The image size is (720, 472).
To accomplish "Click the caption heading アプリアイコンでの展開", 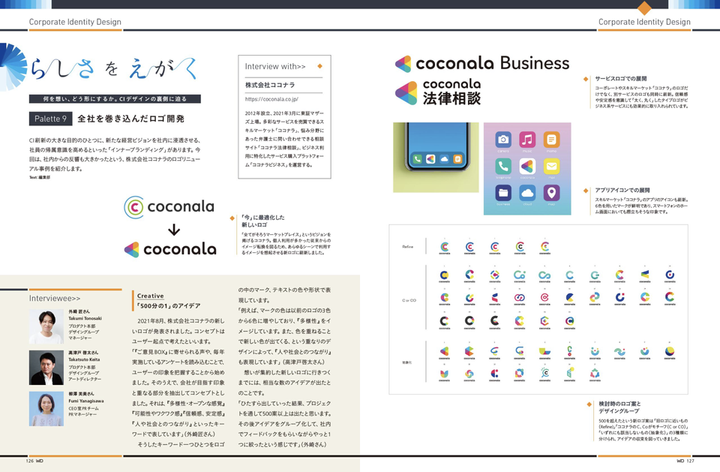I will [x=622, y=190].
